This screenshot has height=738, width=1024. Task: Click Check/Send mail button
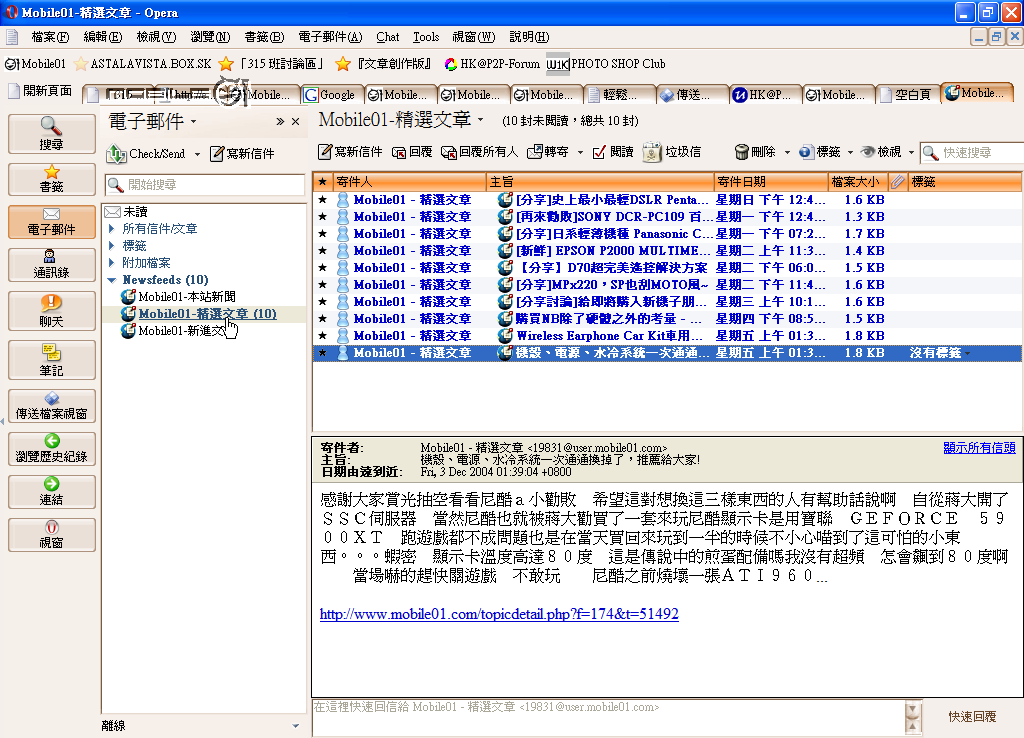[x=146, y=153]
